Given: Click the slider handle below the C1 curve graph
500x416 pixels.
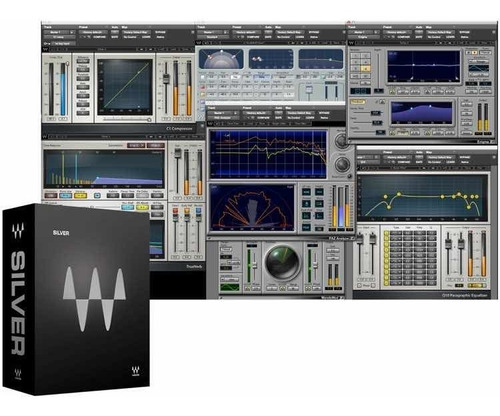Looking at the screenshot, I should pyautogui.click(x=149, y=119).
